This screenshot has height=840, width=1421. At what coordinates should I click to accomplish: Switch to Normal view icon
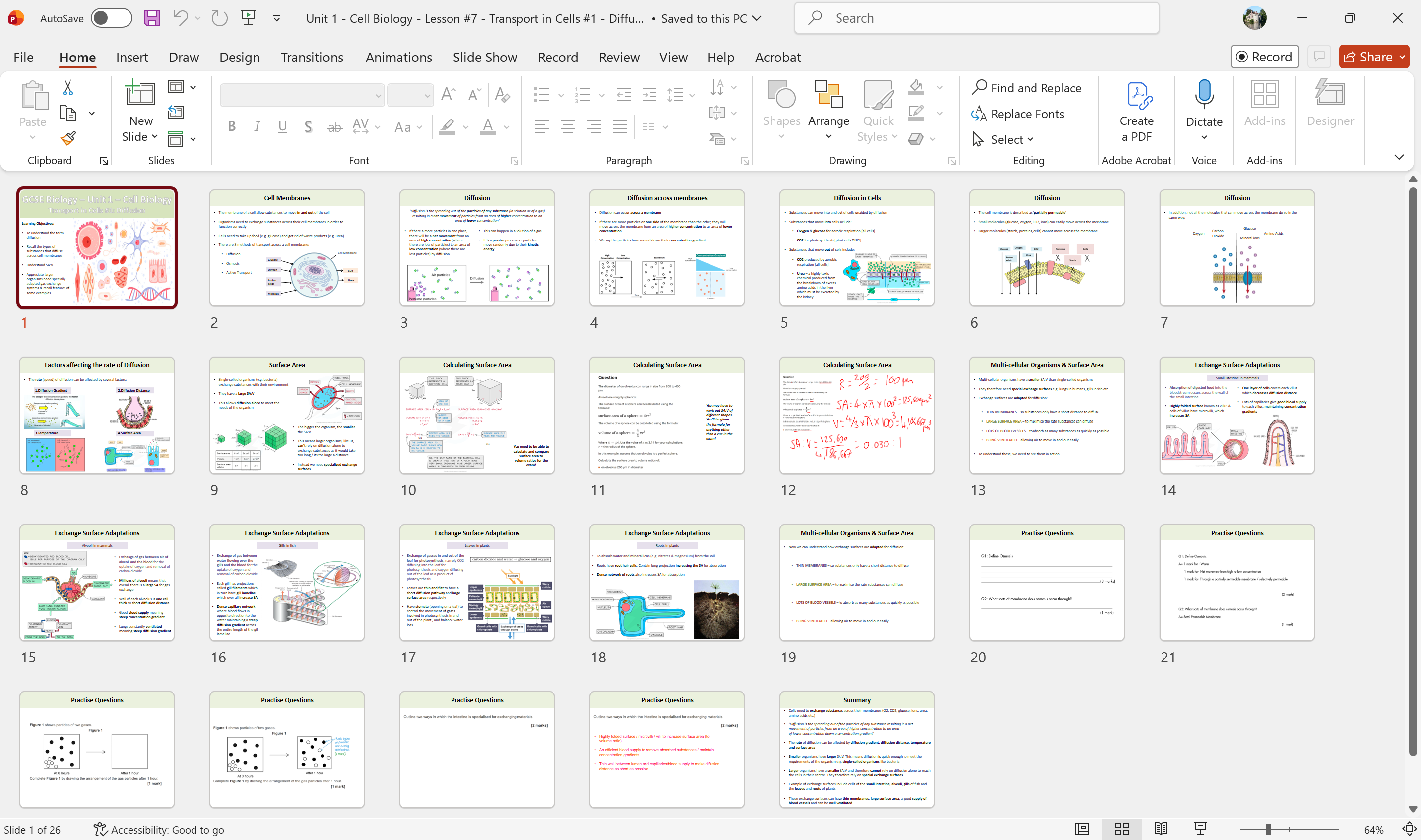pyautogui.click(x=1082, y=829)
